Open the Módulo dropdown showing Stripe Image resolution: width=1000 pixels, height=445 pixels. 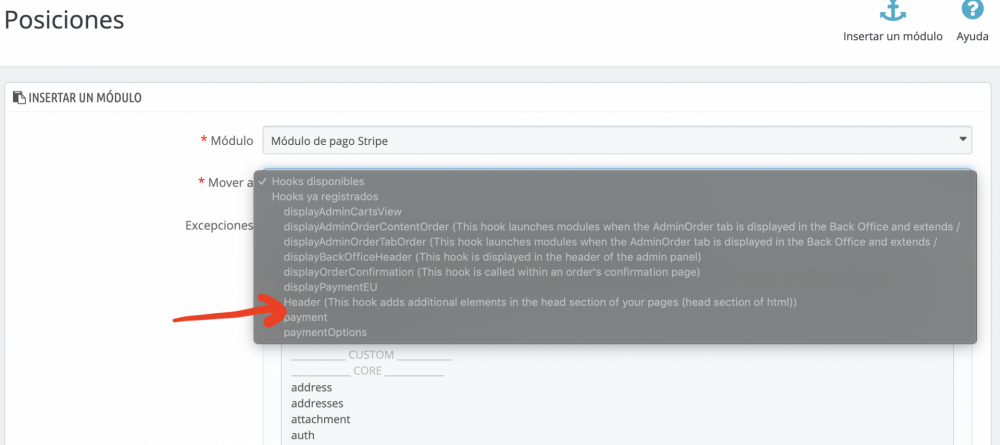click(617, 140)
